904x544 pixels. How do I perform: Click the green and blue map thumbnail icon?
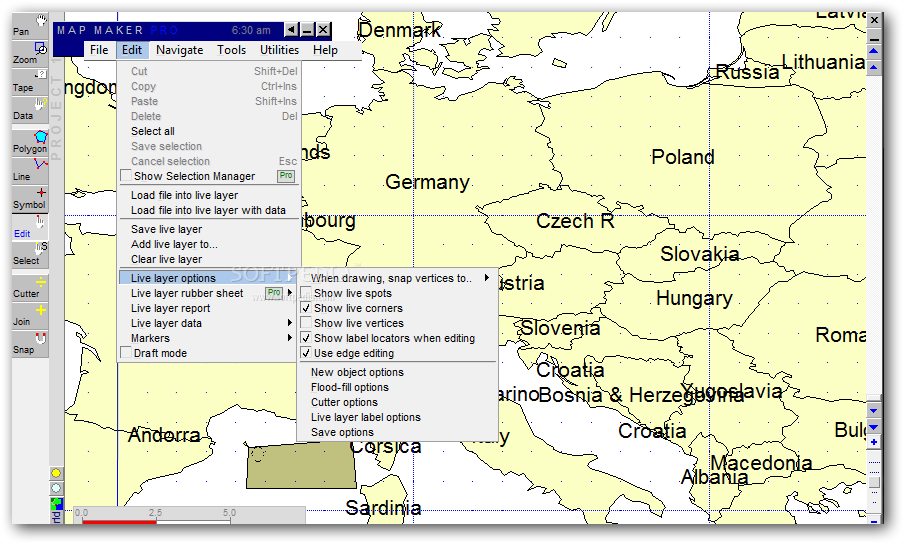tap(56, 503)
